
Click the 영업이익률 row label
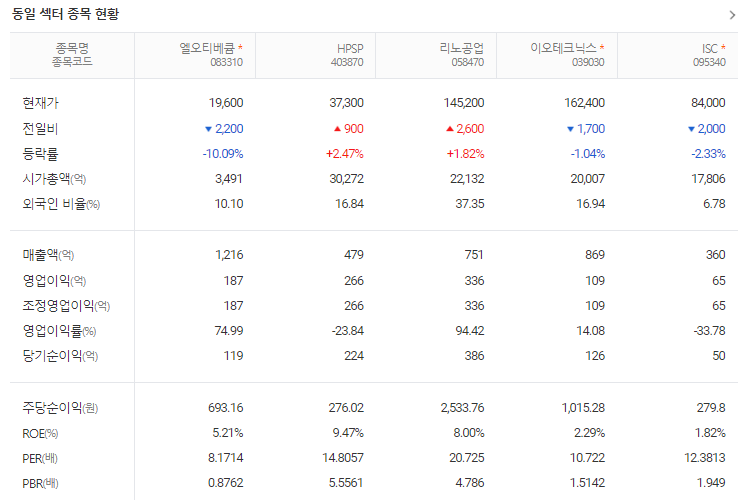pyautogui.click(x=59, y=331)
